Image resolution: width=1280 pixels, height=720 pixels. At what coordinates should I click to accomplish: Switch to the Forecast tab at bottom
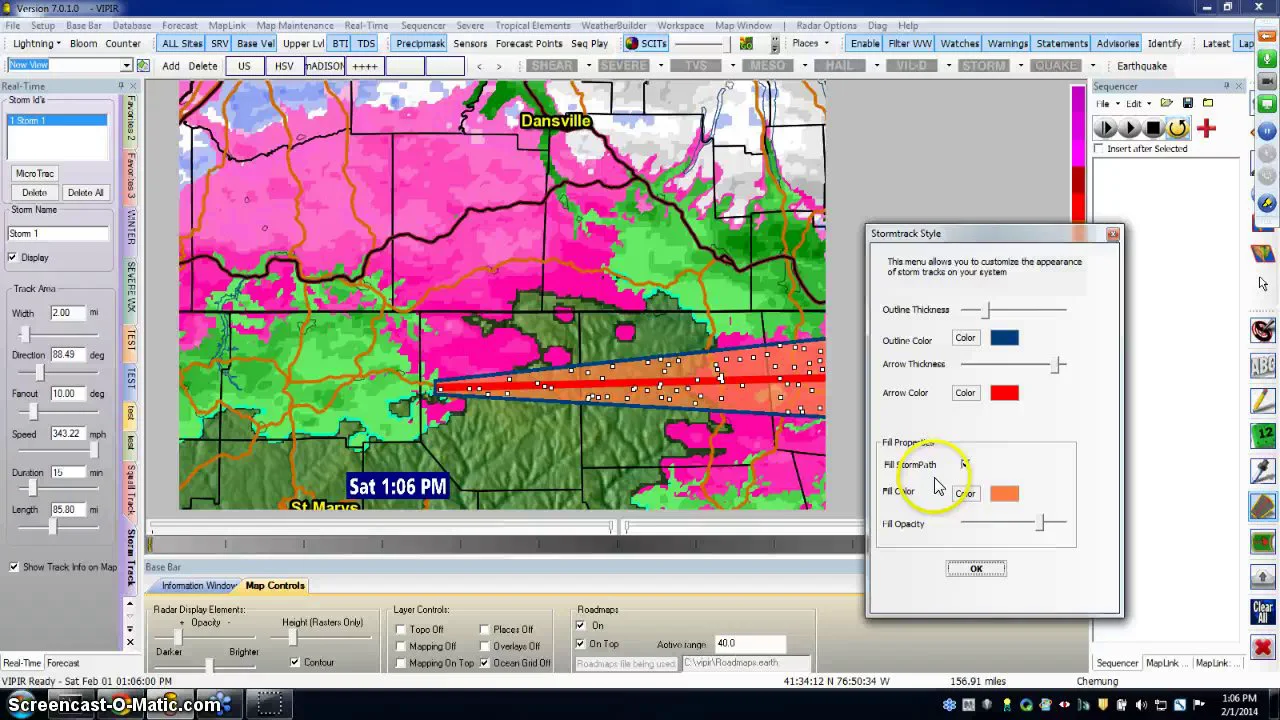tap(62, 663)
